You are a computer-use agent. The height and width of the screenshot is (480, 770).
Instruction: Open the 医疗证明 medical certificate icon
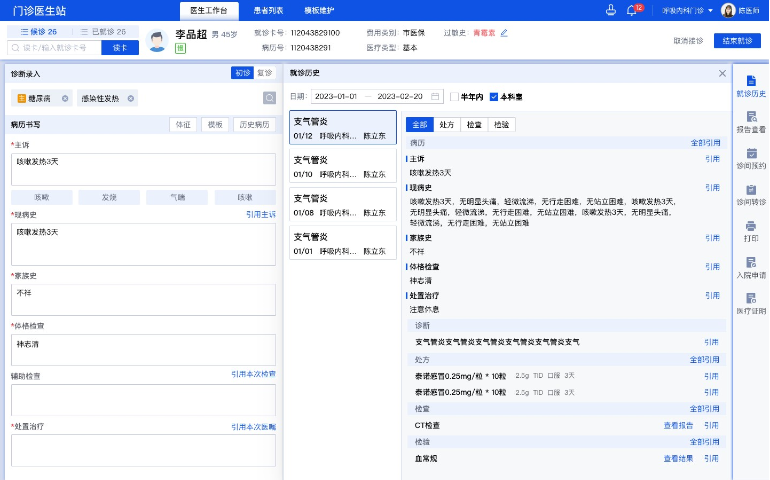(751, 303)
